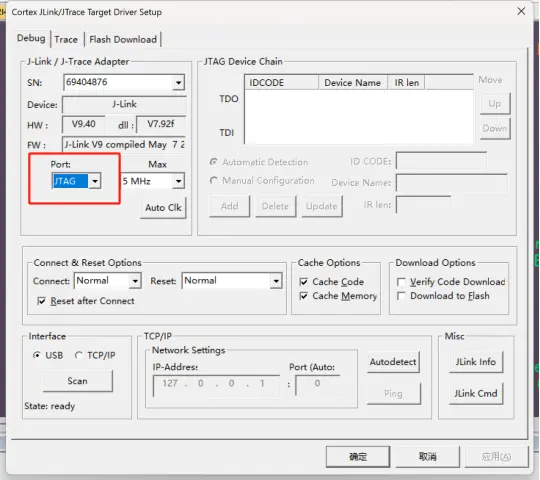Viewport: 540px width, 480px height.
Task: Click the 确定 (OK) button
Action: 358,457
